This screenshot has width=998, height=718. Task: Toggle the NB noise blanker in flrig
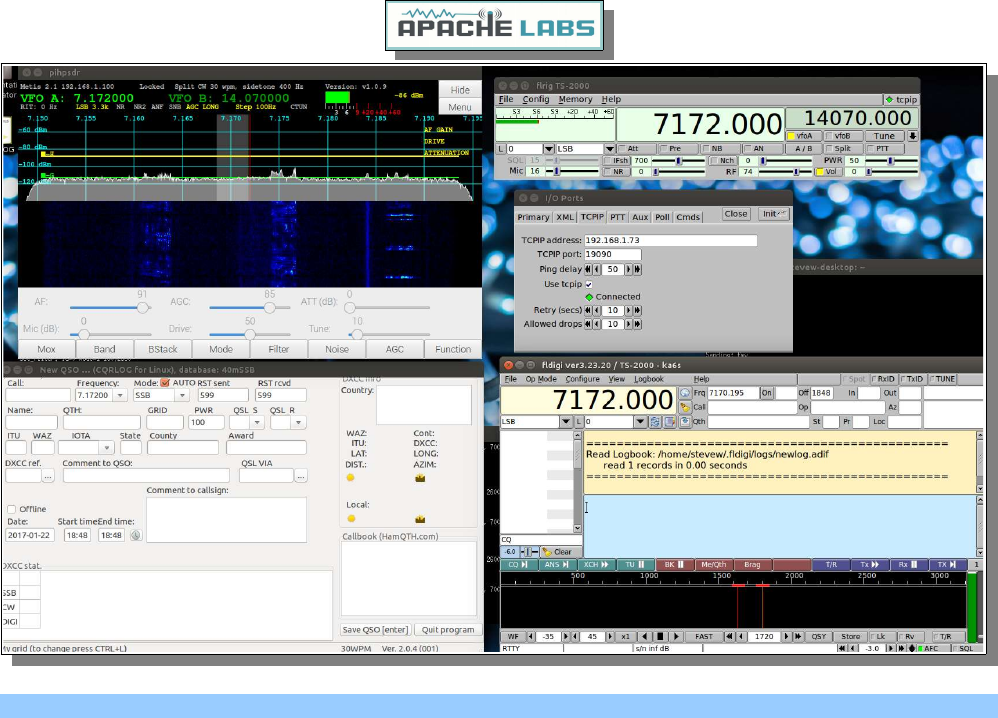[720, 148]
